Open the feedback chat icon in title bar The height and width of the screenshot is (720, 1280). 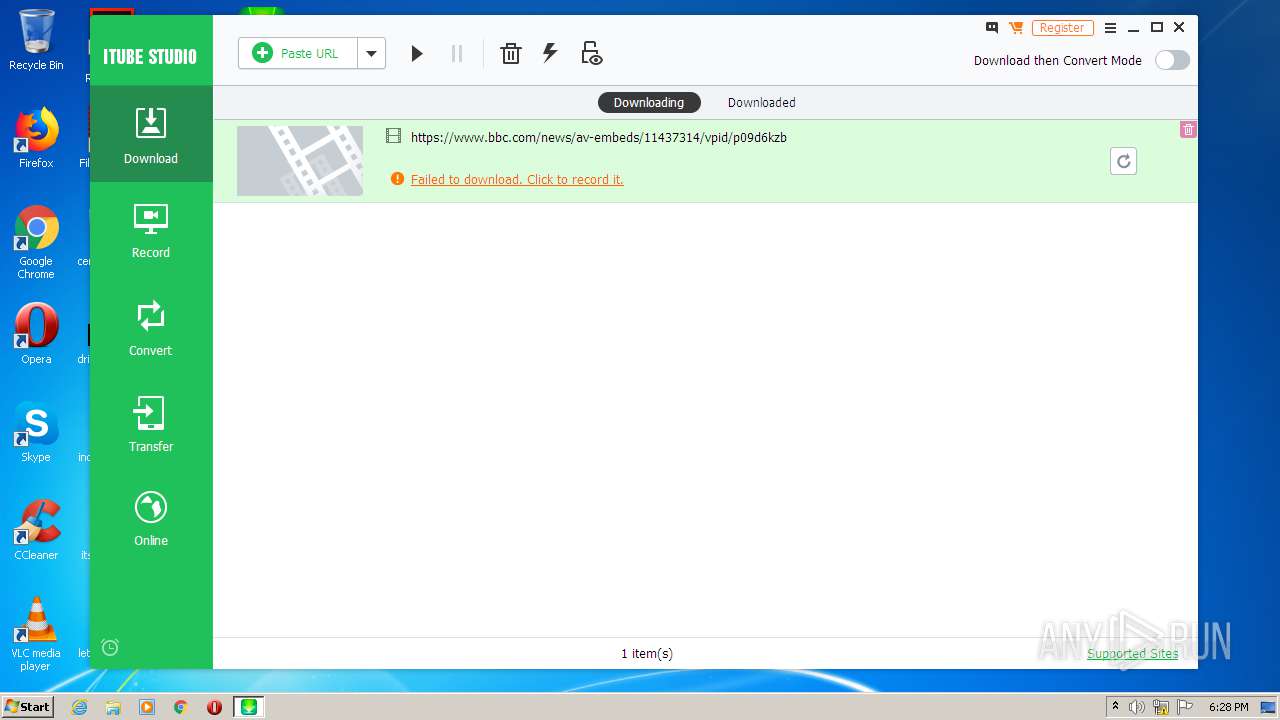[x=992, y=28]
